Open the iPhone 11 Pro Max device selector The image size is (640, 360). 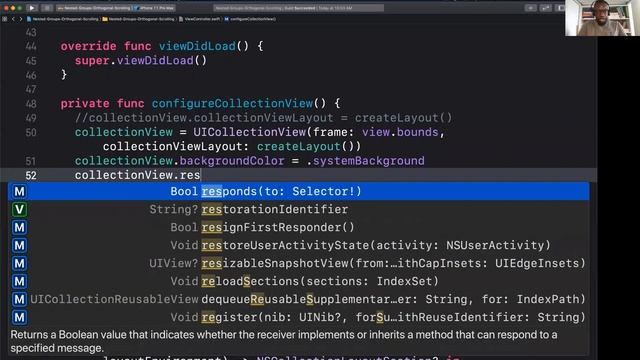156,8
